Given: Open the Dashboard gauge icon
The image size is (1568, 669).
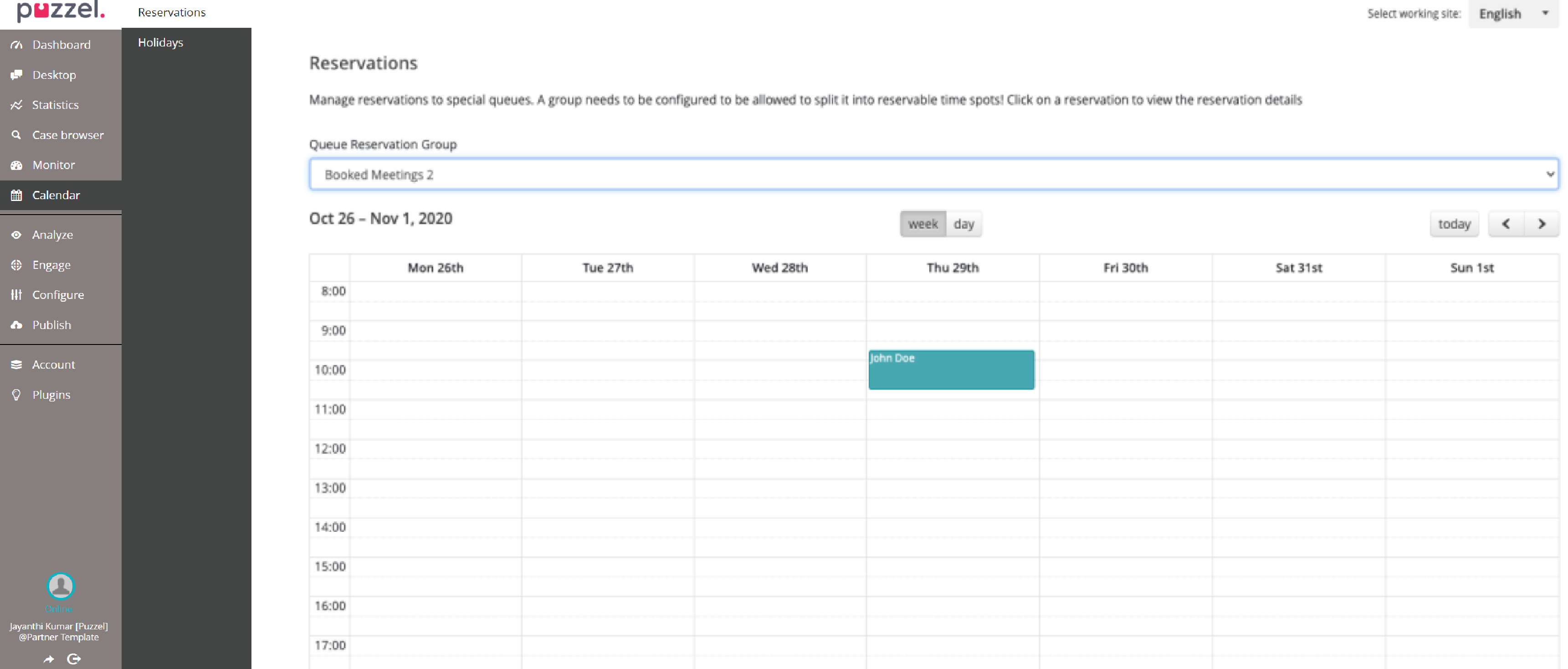Looking at the screenshot, I should click(x=16, y=45).
